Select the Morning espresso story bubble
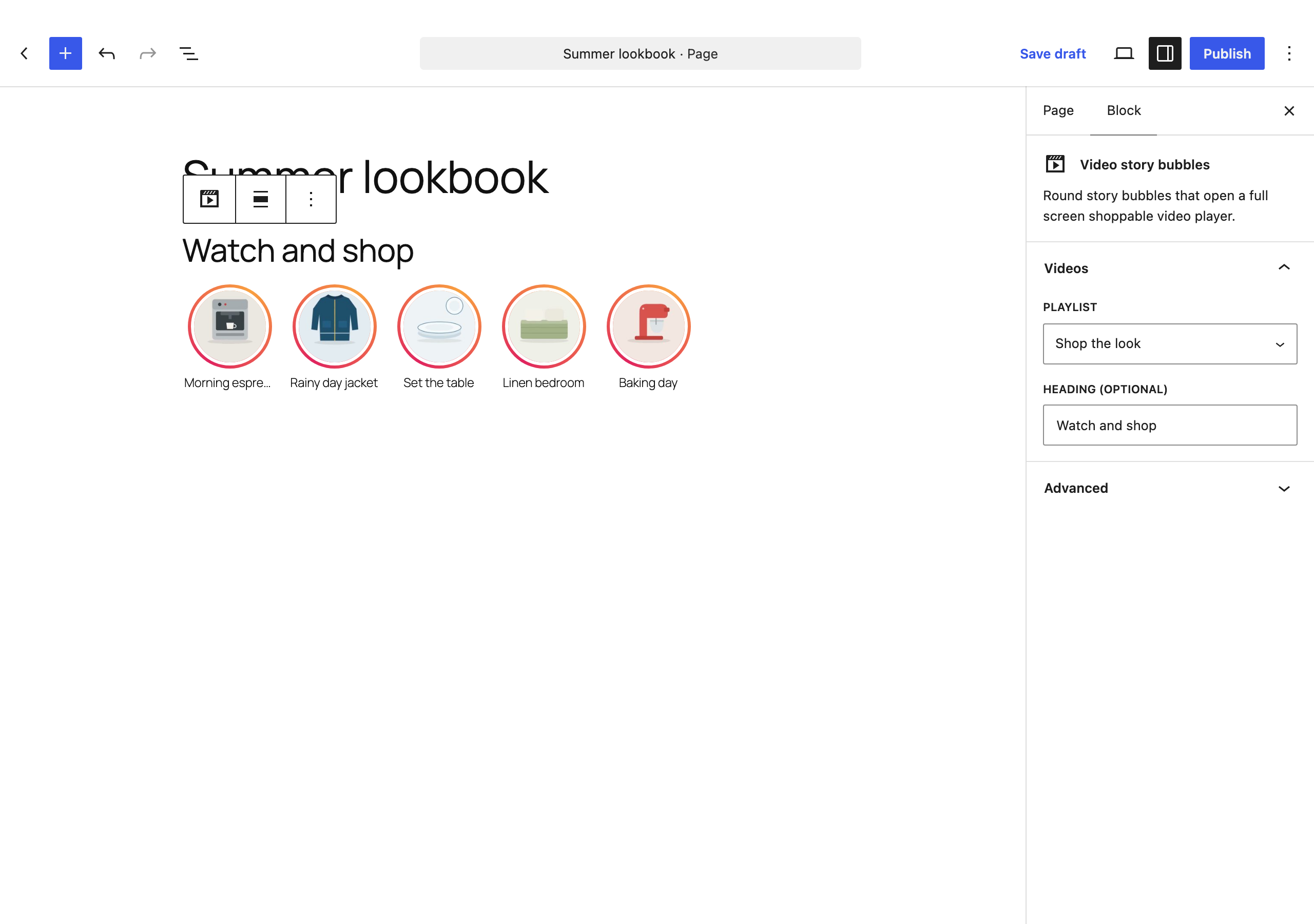The image size is (1314, 924). click(x=230, y=326)
